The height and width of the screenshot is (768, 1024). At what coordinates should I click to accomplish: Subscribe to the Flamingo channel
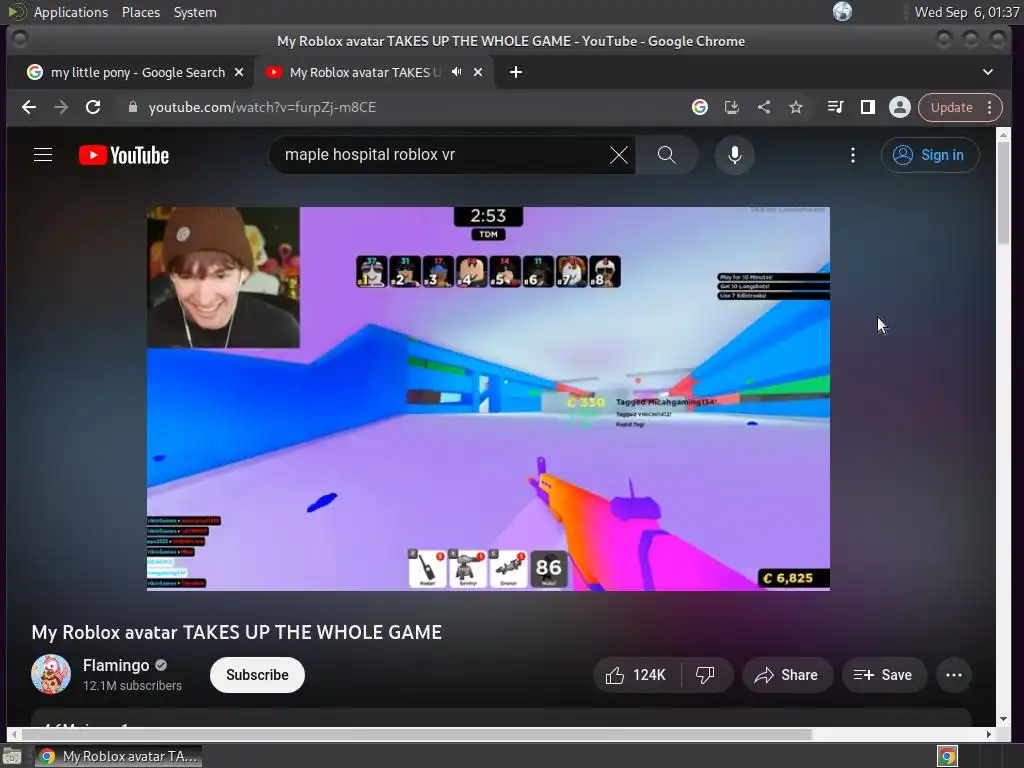[257, 675]
